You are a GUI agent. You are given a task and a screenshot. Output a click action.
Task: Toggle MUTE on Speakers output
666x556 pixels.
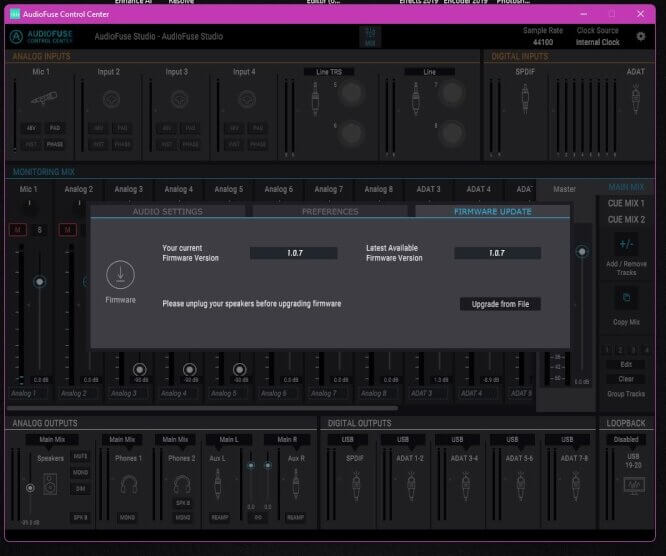coord(80,456)
